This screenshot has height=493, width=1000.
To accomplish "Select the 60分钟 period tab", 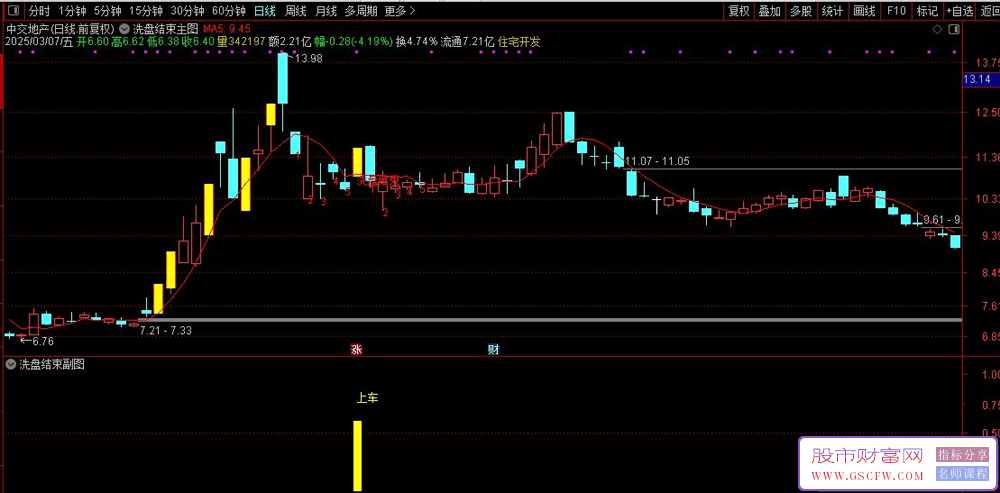I will (x=228, y=10).
